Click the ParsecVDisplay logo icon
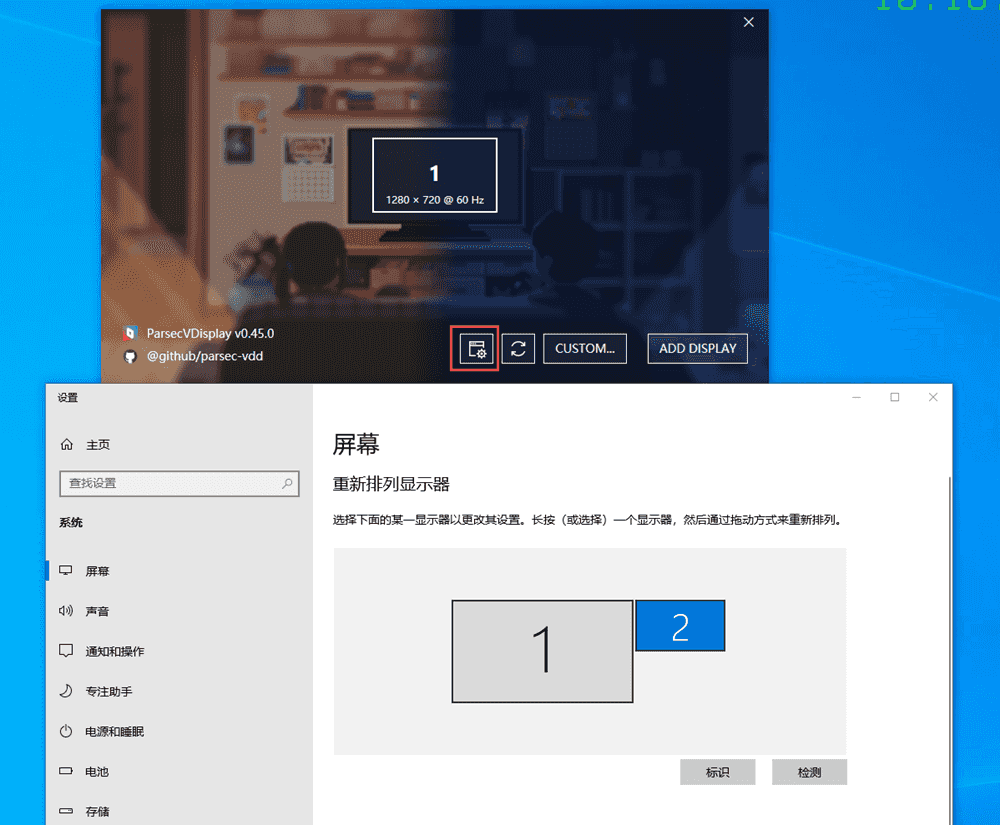The width and height of the screenshot is (1000, 825). pyautogui.click(x=130, y=333)
